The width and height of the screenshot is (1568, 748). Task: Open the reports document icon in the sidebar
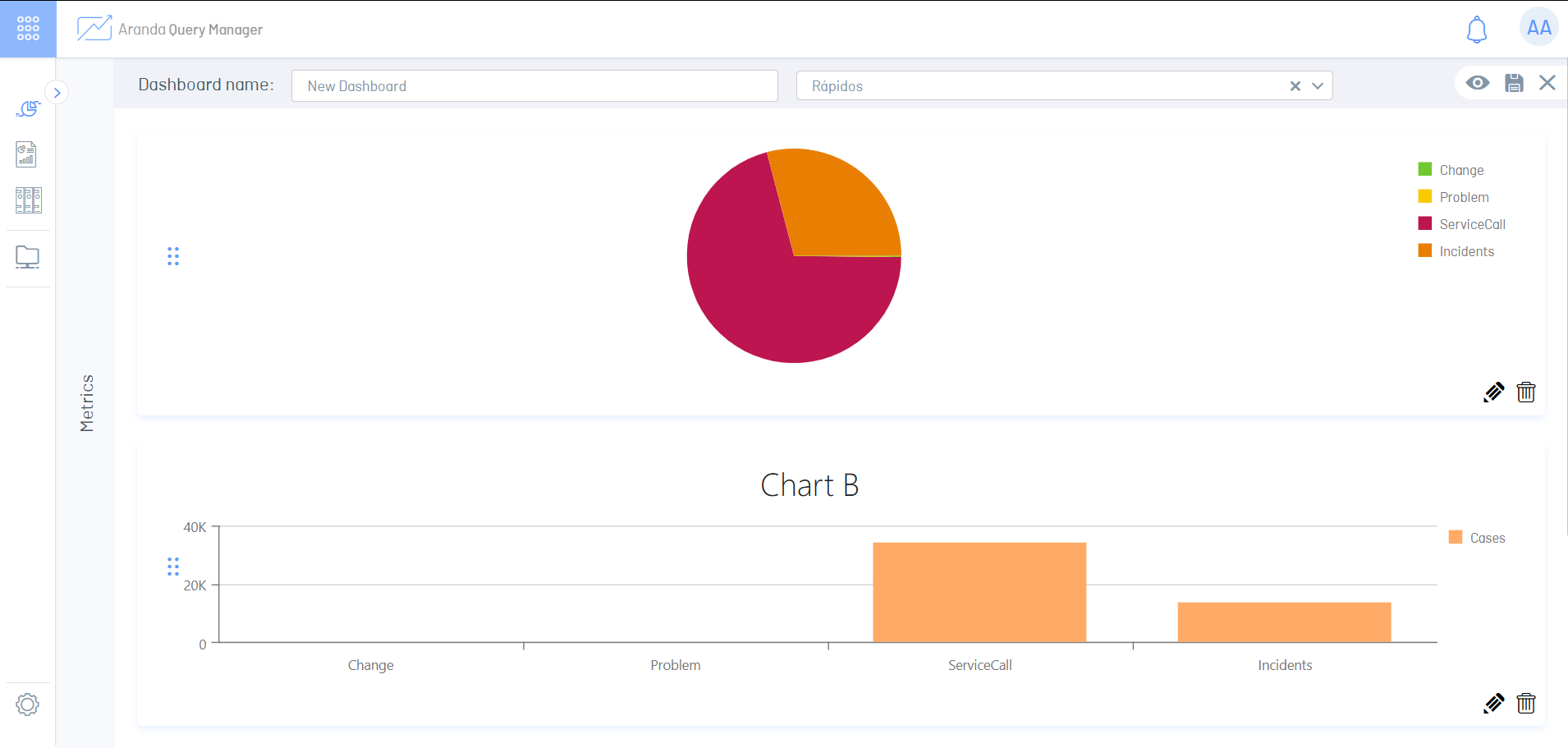[26, 154]
